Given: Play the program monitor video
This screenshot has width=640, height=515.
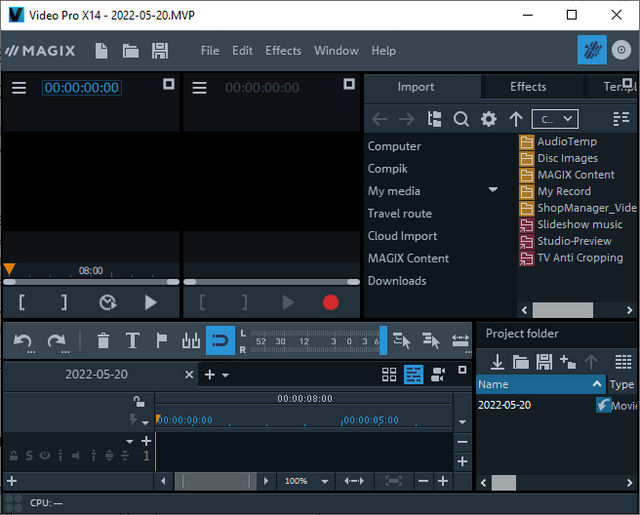Looking at the screenshot, I should pyautogui.click(x=151, y=302).
